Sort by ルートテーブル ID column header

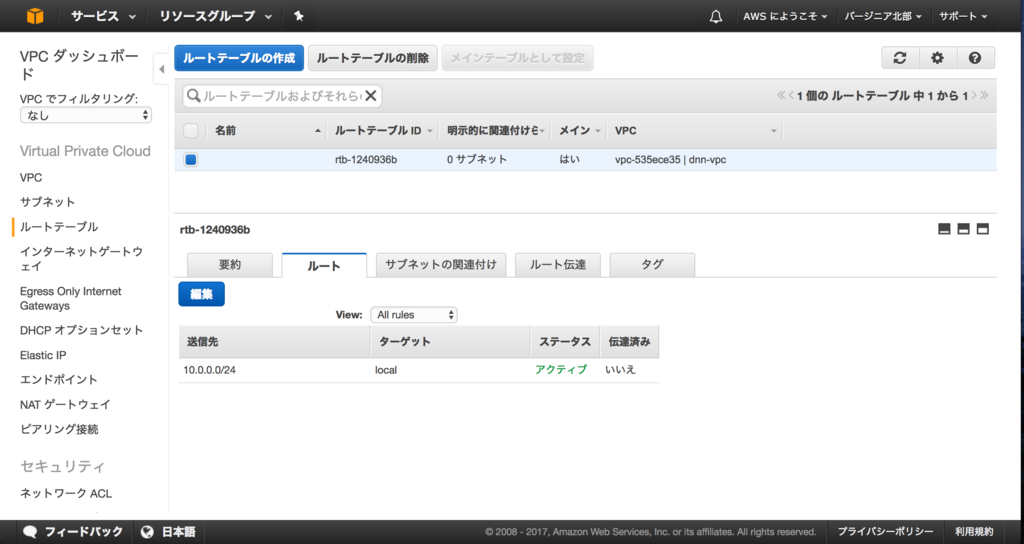click(x=383, y=131)
